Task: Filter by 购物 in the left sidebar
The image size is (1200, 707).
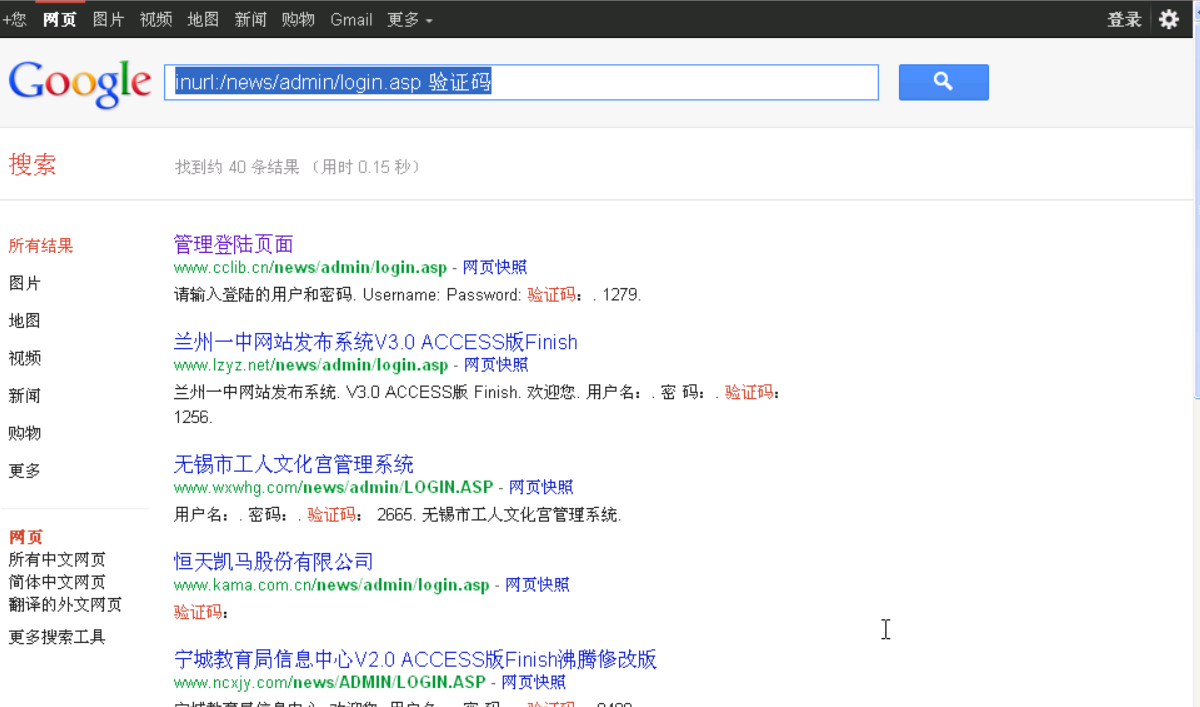Action: coord(25,433)
